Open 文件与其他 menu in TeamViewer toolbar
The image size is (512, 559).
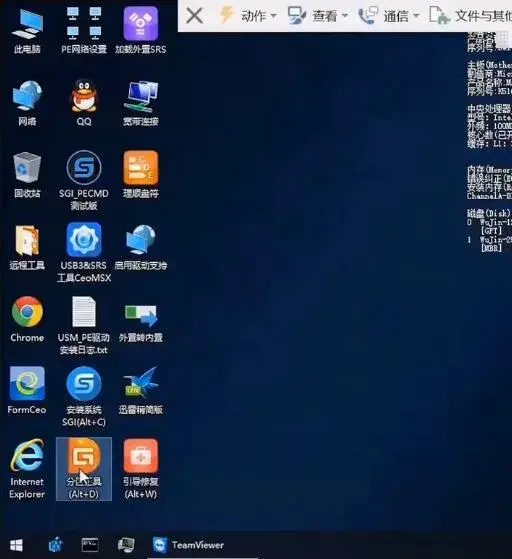(470, 16)
